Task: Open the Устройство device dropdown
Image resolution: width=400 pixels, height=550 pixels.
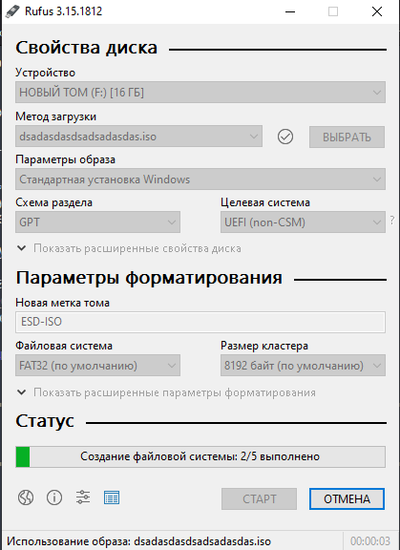Action: point(200,92)
